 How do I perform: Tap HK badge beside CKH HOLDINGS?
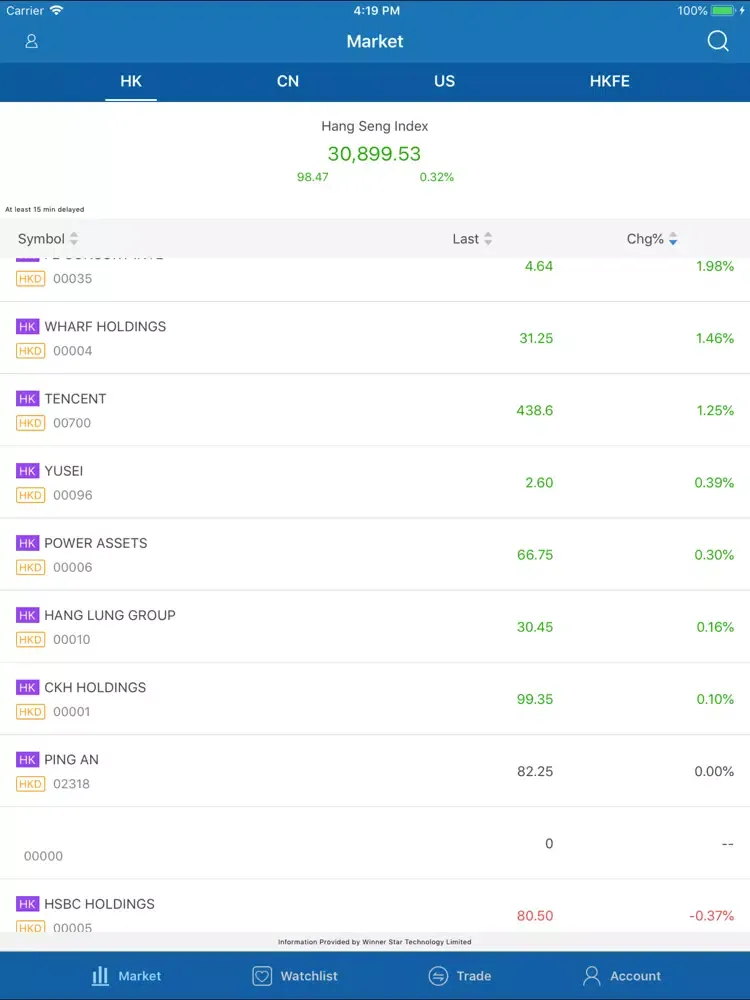click(x=27, y=687)
